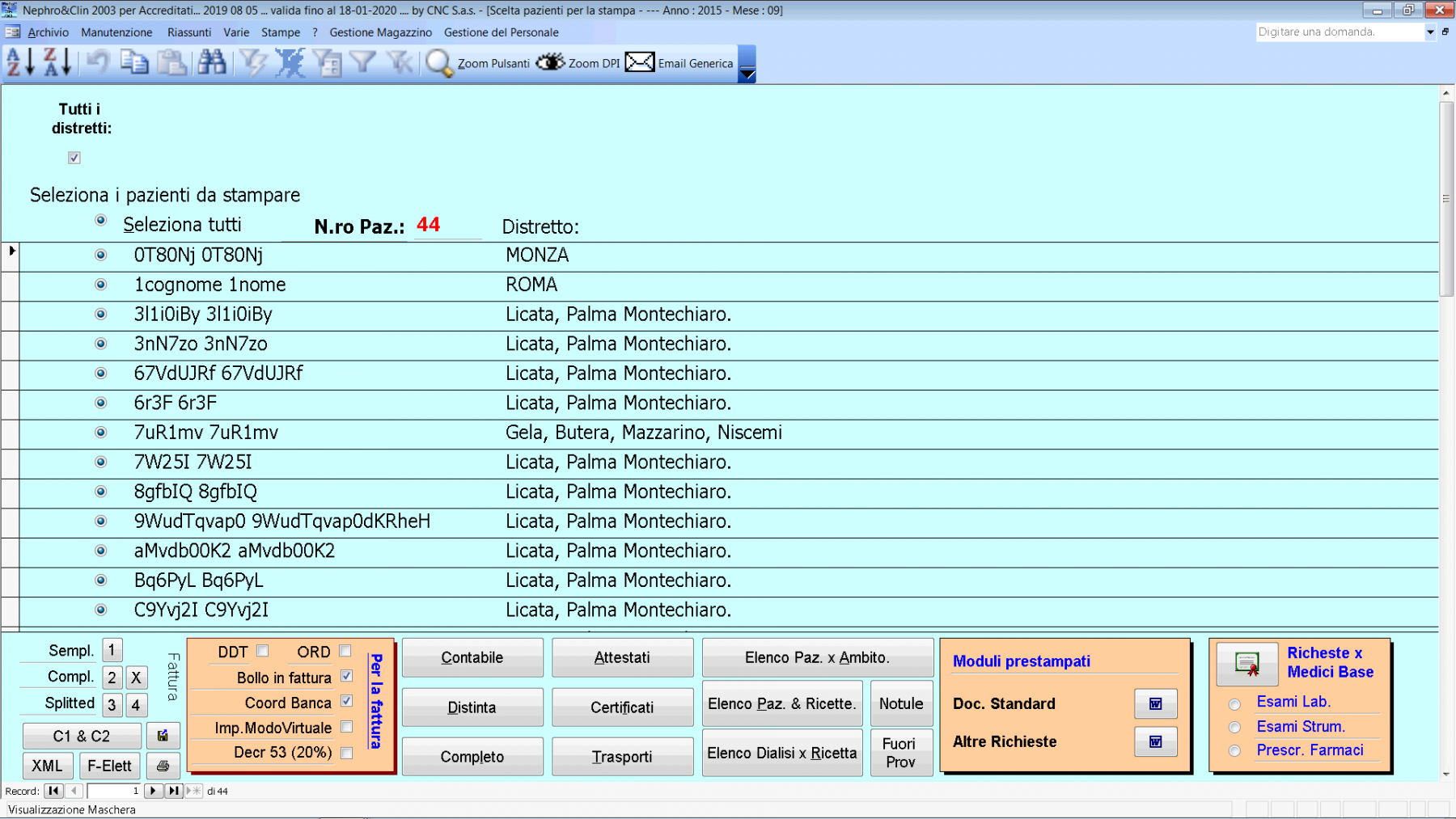Click the Notule button
Screen dimensions: 1456x819
coord(901,703)
